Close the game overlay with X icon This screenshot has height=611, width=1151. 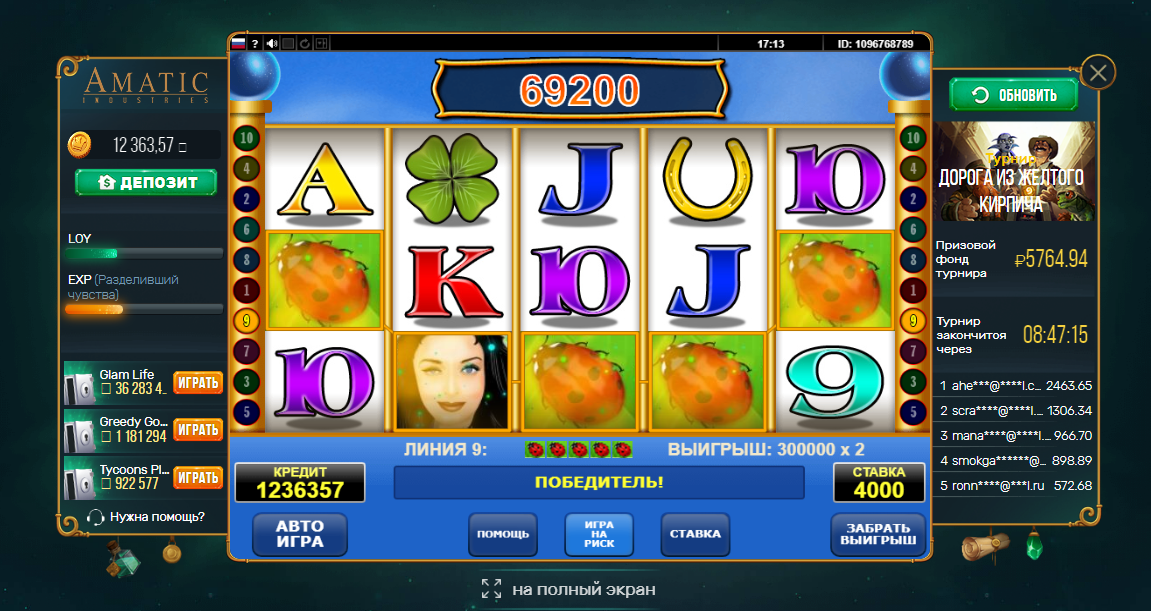pos(1098,73)
